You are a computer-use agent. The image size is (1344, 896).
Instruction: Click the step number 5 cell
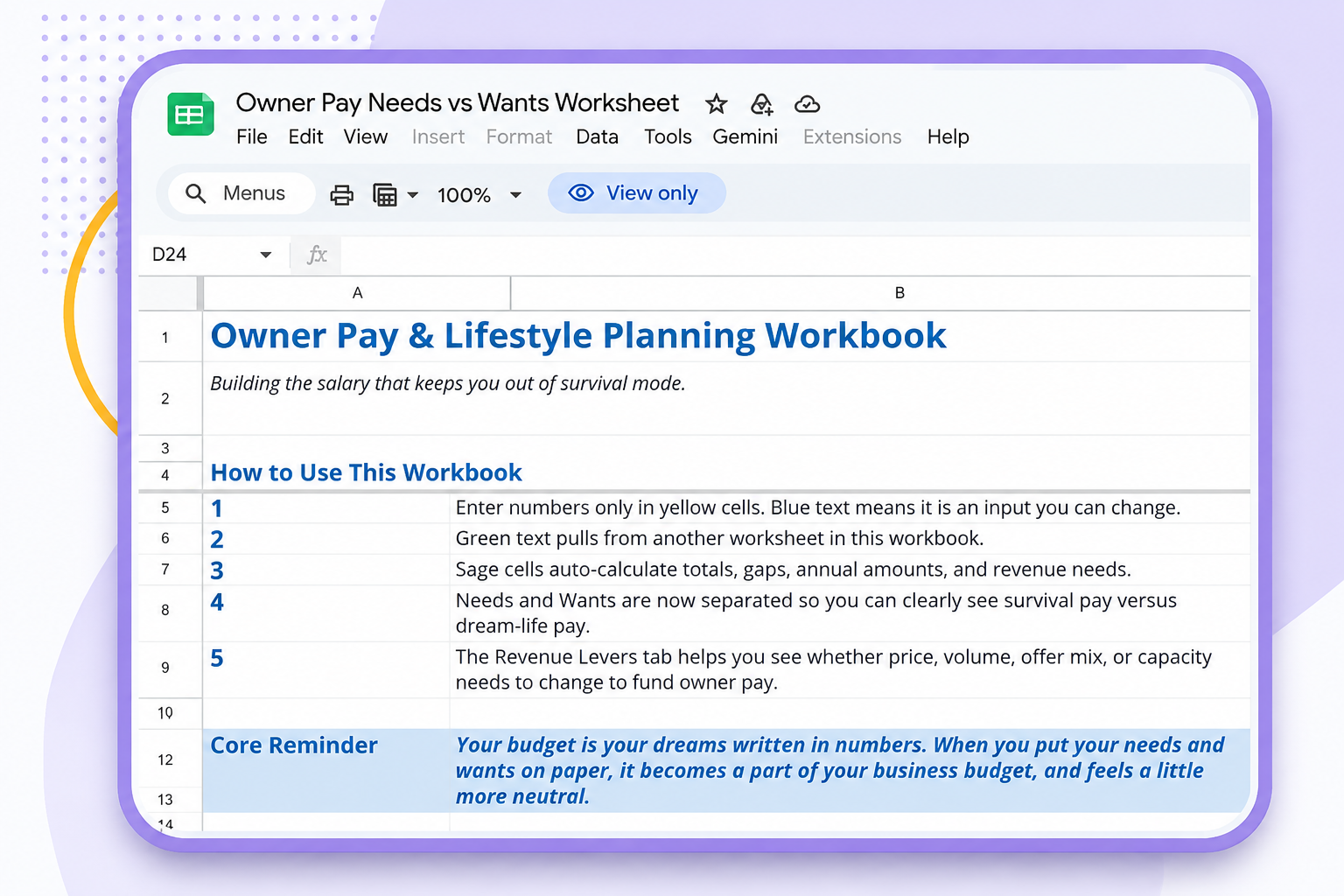coord(326,670)
